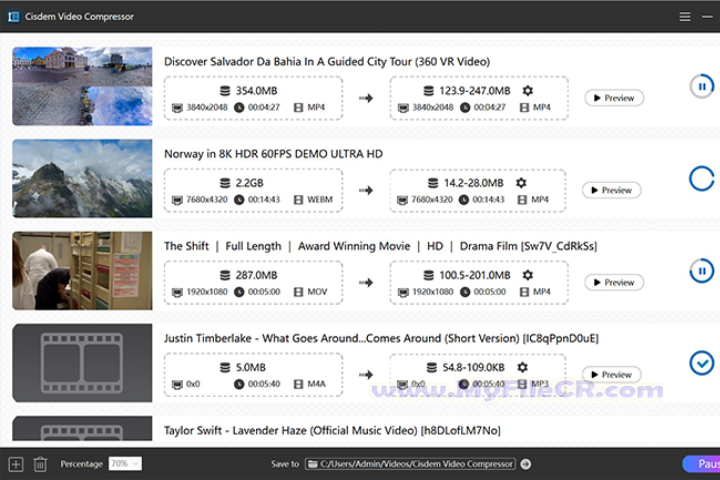Screen dimensions: 720x480
Task: Open output settings gear for The Shift video
Action: coord(528,275)
